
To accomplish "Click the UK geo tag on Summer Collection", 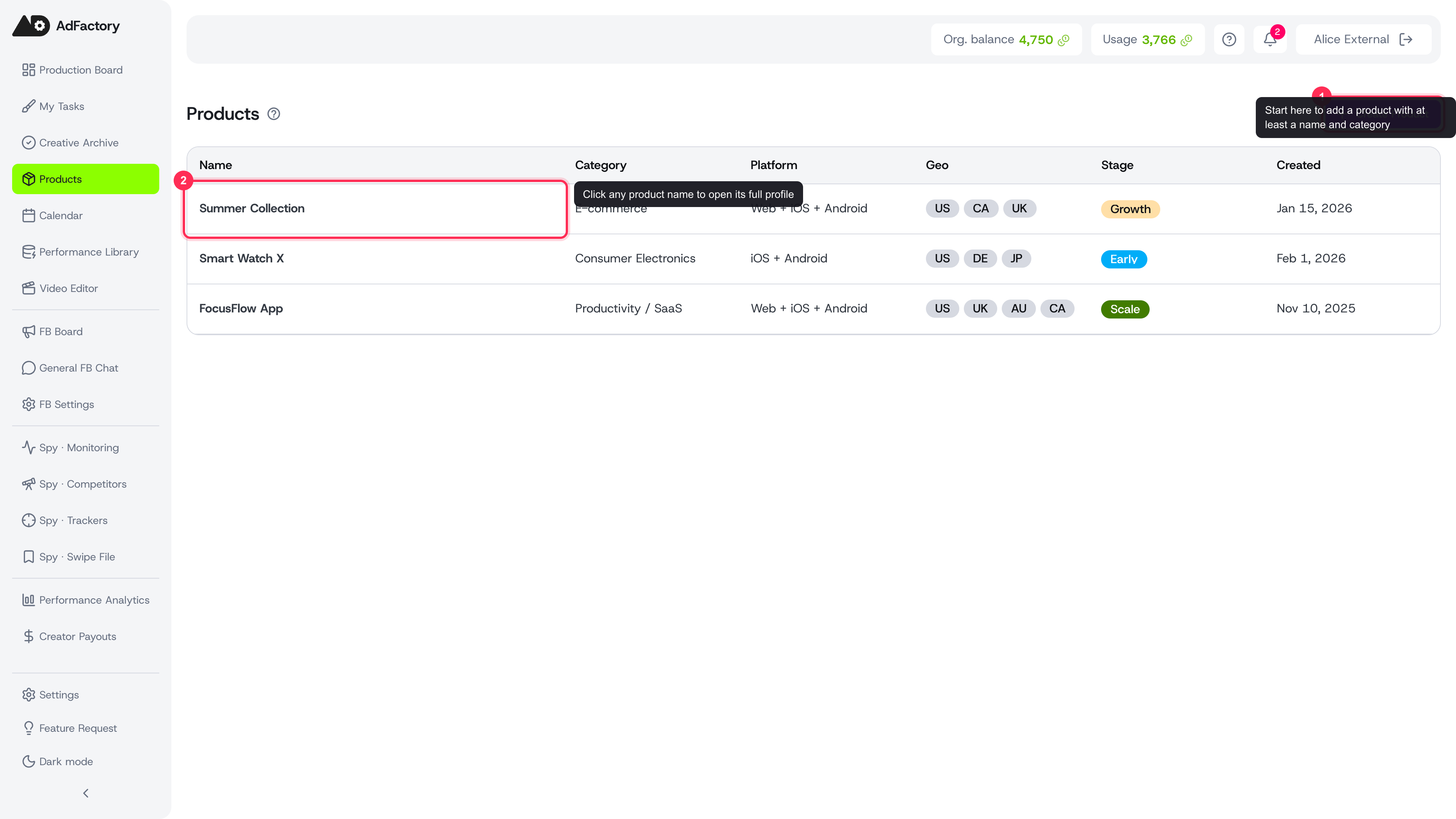I will pyautogui.click(x=1019, y=209).
